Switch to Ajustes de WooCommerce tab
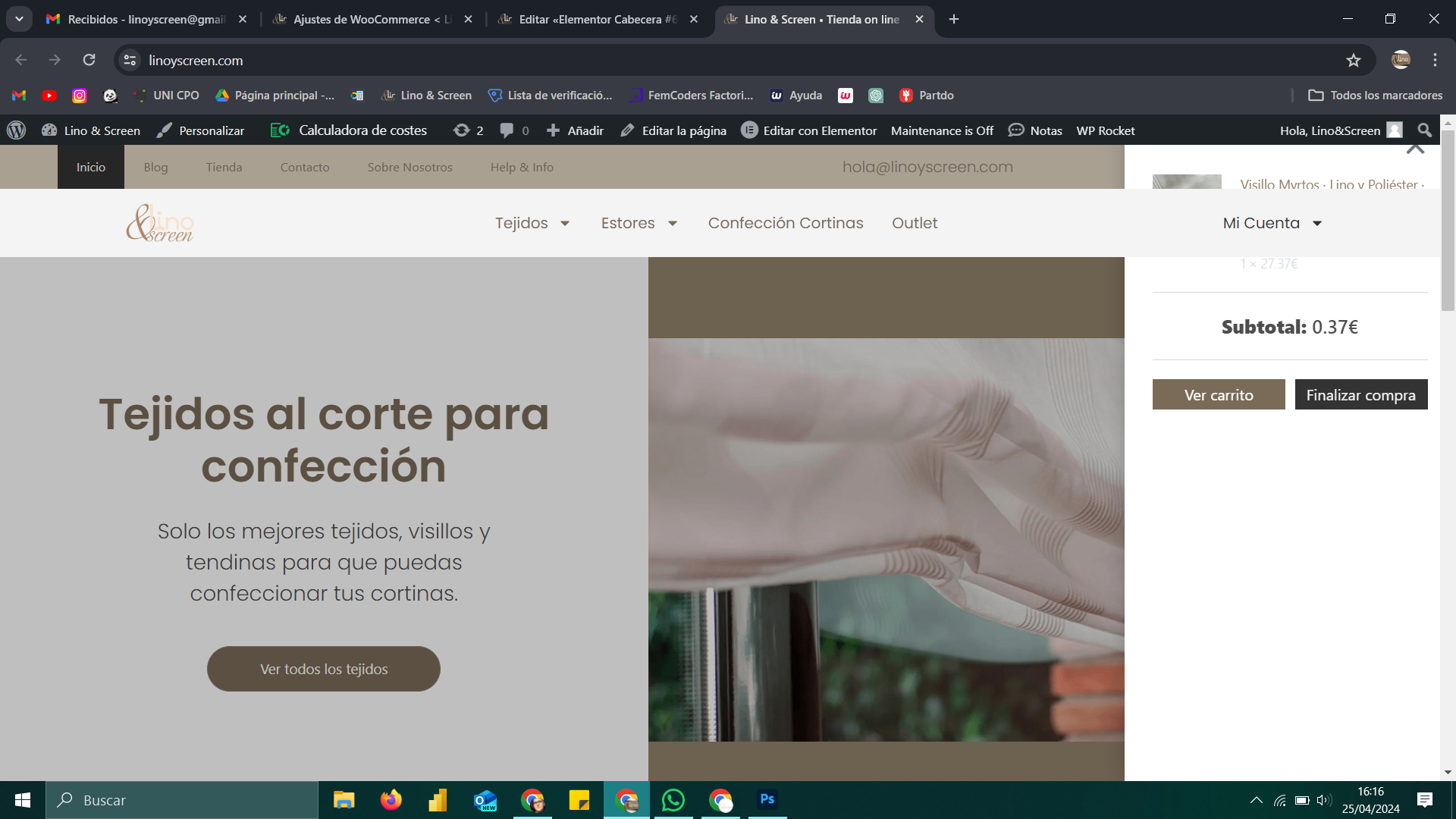The image size is (1456, 819). click(x=372, y=19)
